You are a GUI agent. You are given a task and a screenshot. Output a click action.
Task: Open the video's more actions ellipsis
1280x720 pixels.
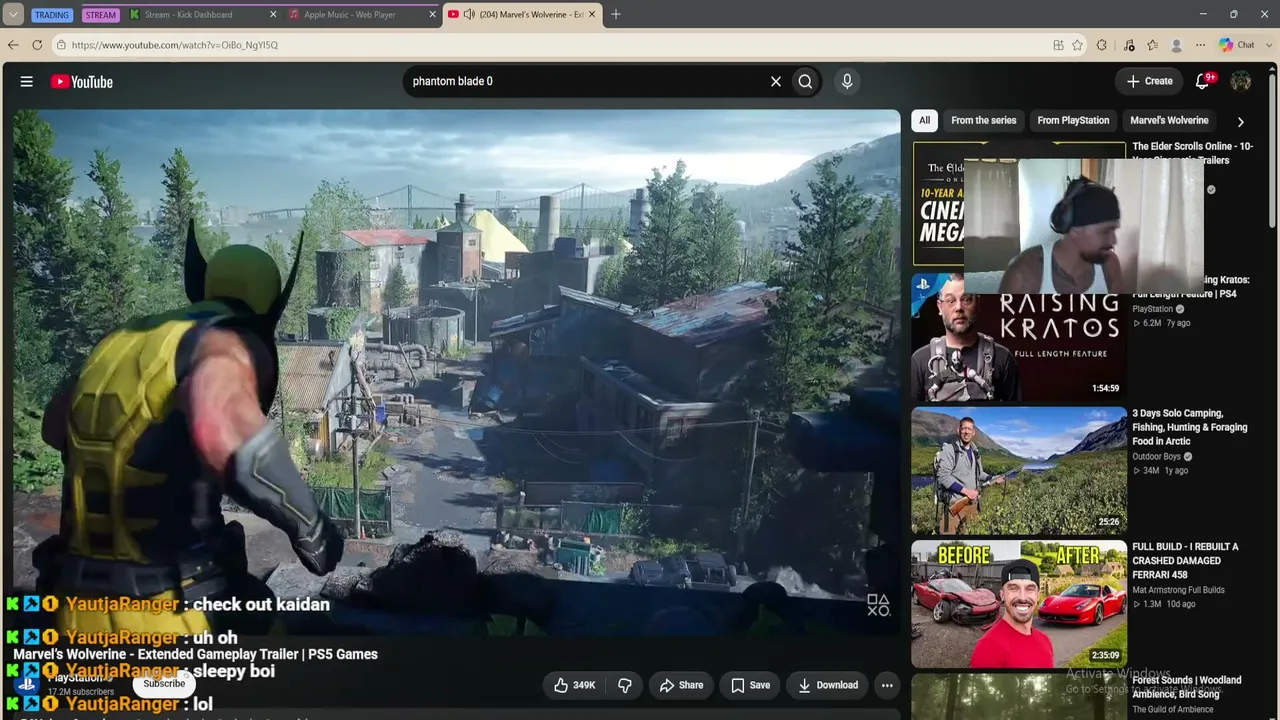point(887,685)
